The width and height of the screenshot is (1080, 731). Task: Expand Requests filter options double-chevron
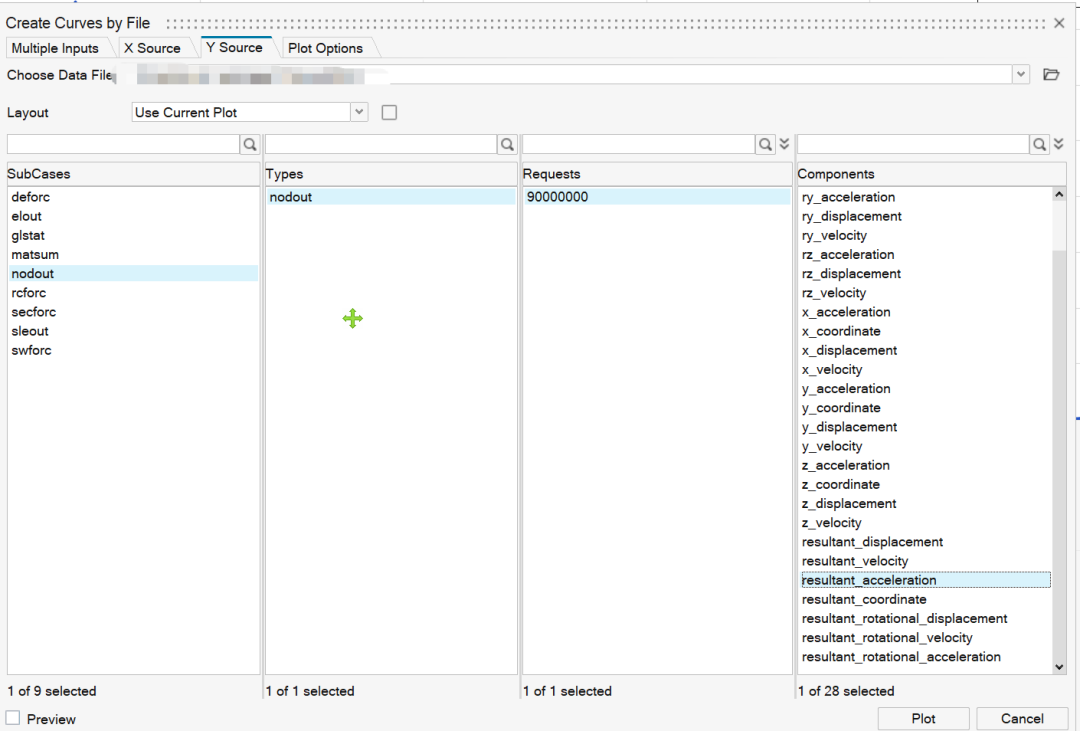tap(784, 144)
